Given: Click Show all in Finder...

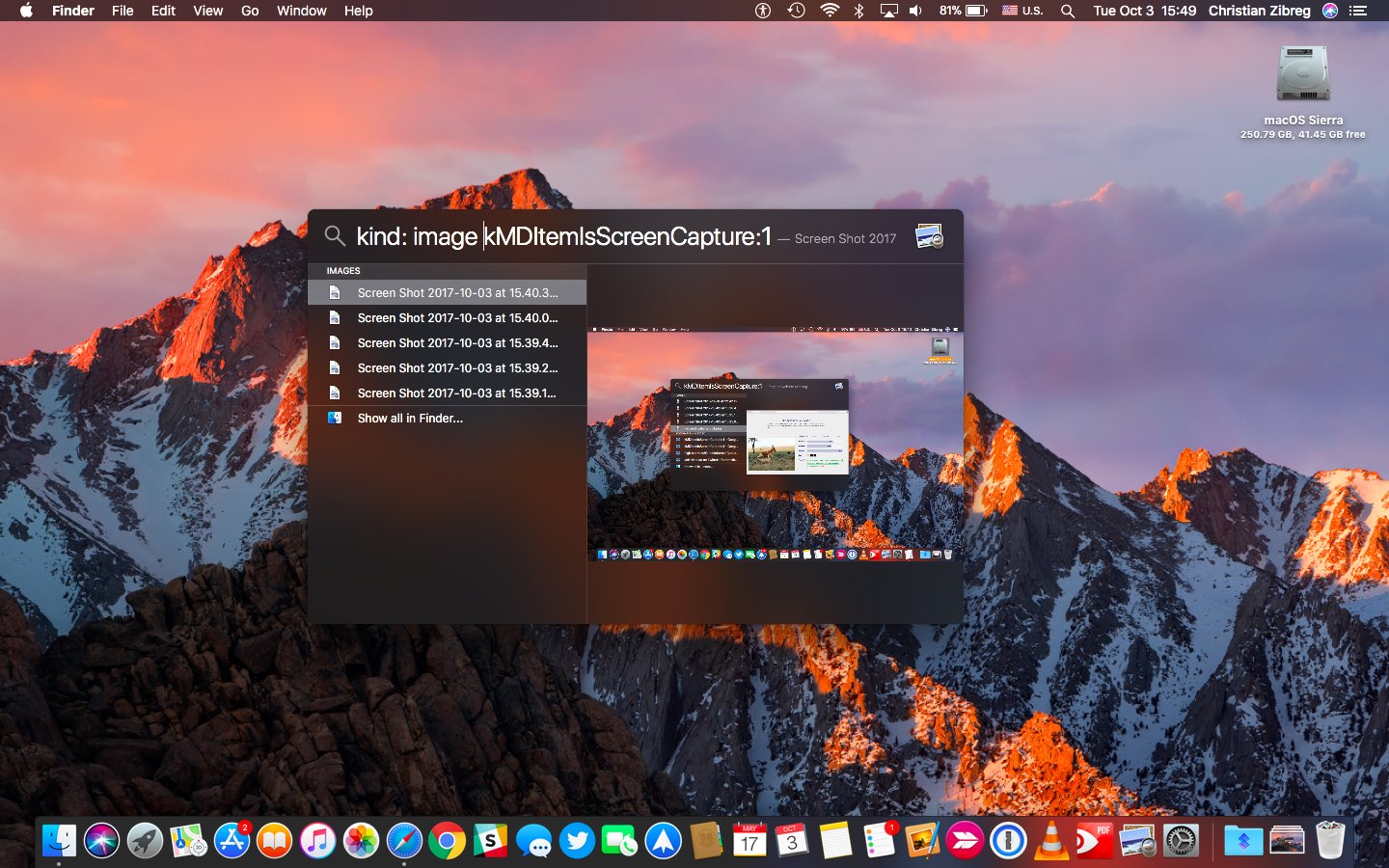Looking at the screenshot, I should click(x=447, y=418).
